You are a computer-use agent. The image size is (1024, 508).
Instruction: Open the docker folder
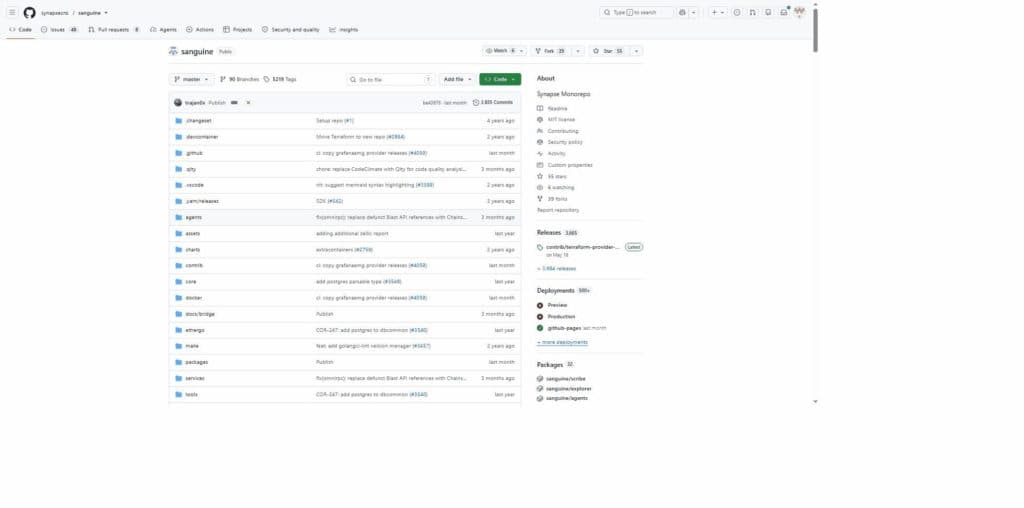193,298
